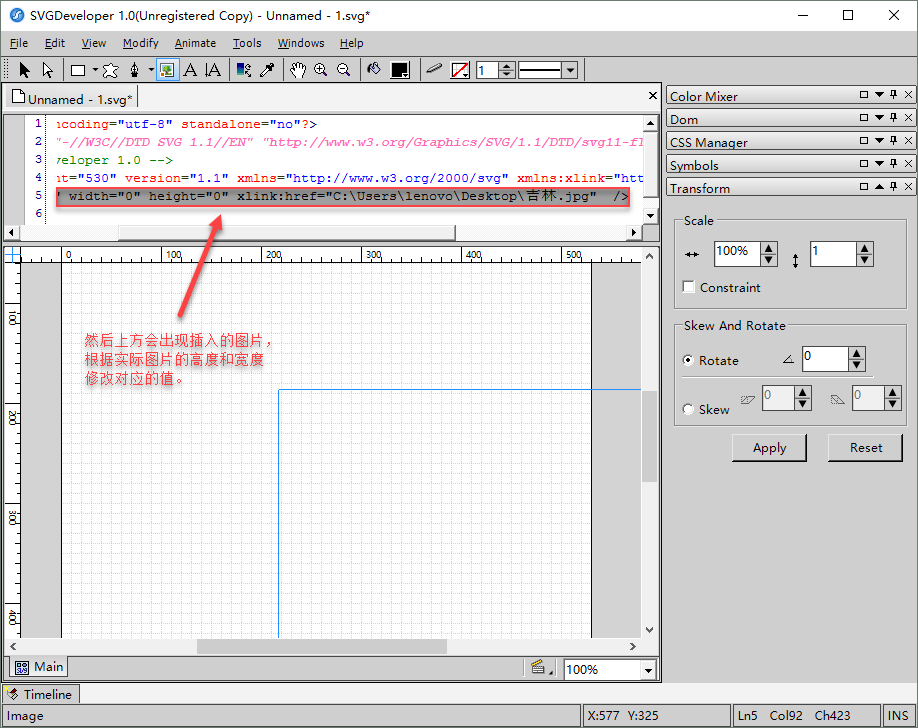Open the stroke line style dropdown
The image size is (918, 728).
[570, 70]
